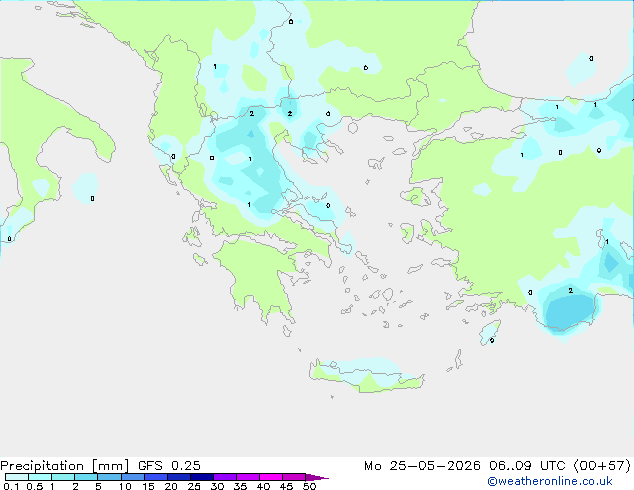The height and width of the screenshot is (490, 634).
Task: Click the legend label "35"
Action: tap(240, 486)
